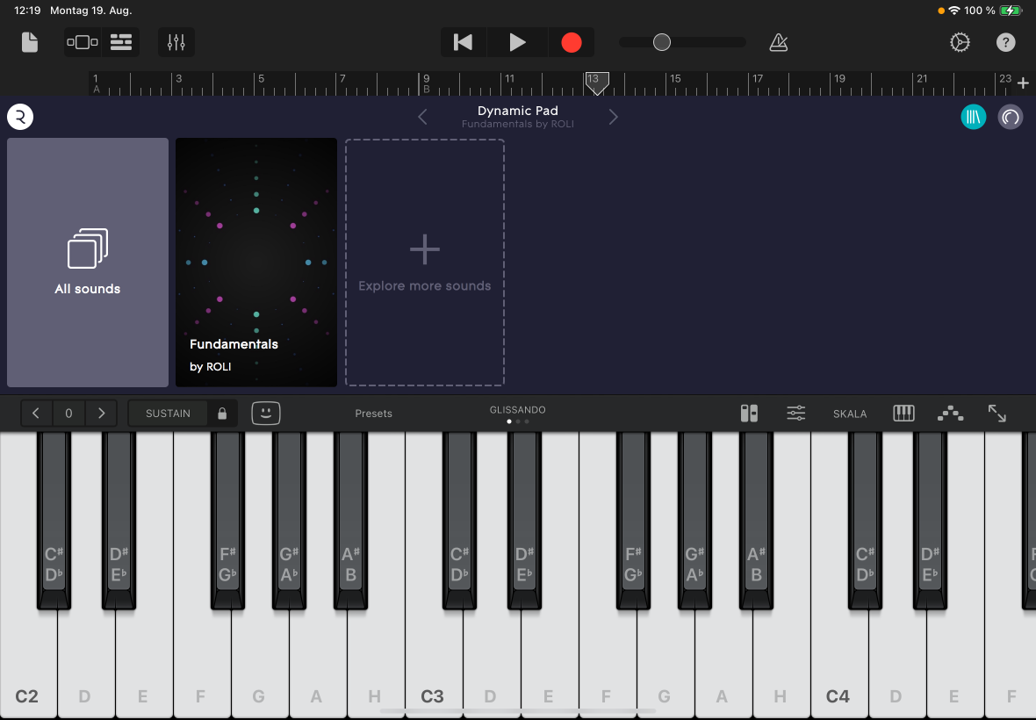Tap the C4 white key

pyautogui.click(x=839, y=661)
